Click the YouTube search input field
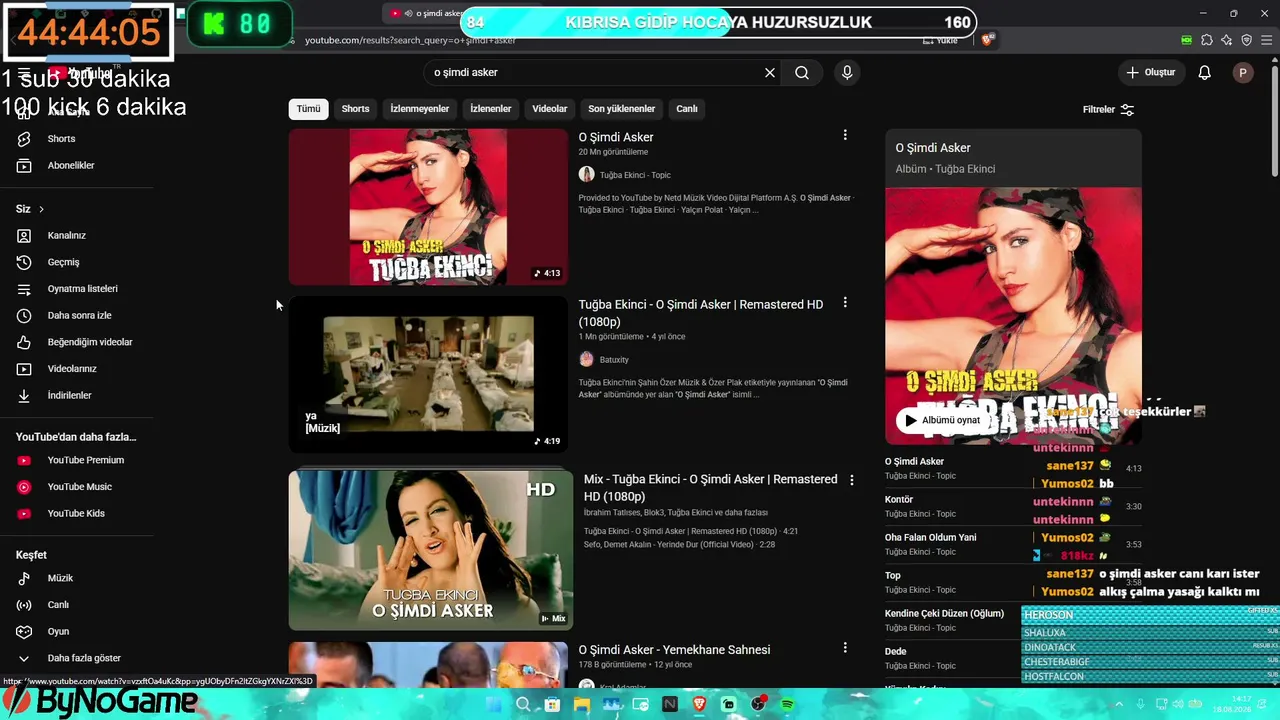The height and width of the screenshot is (720, 1280). (x=594, y=72)
